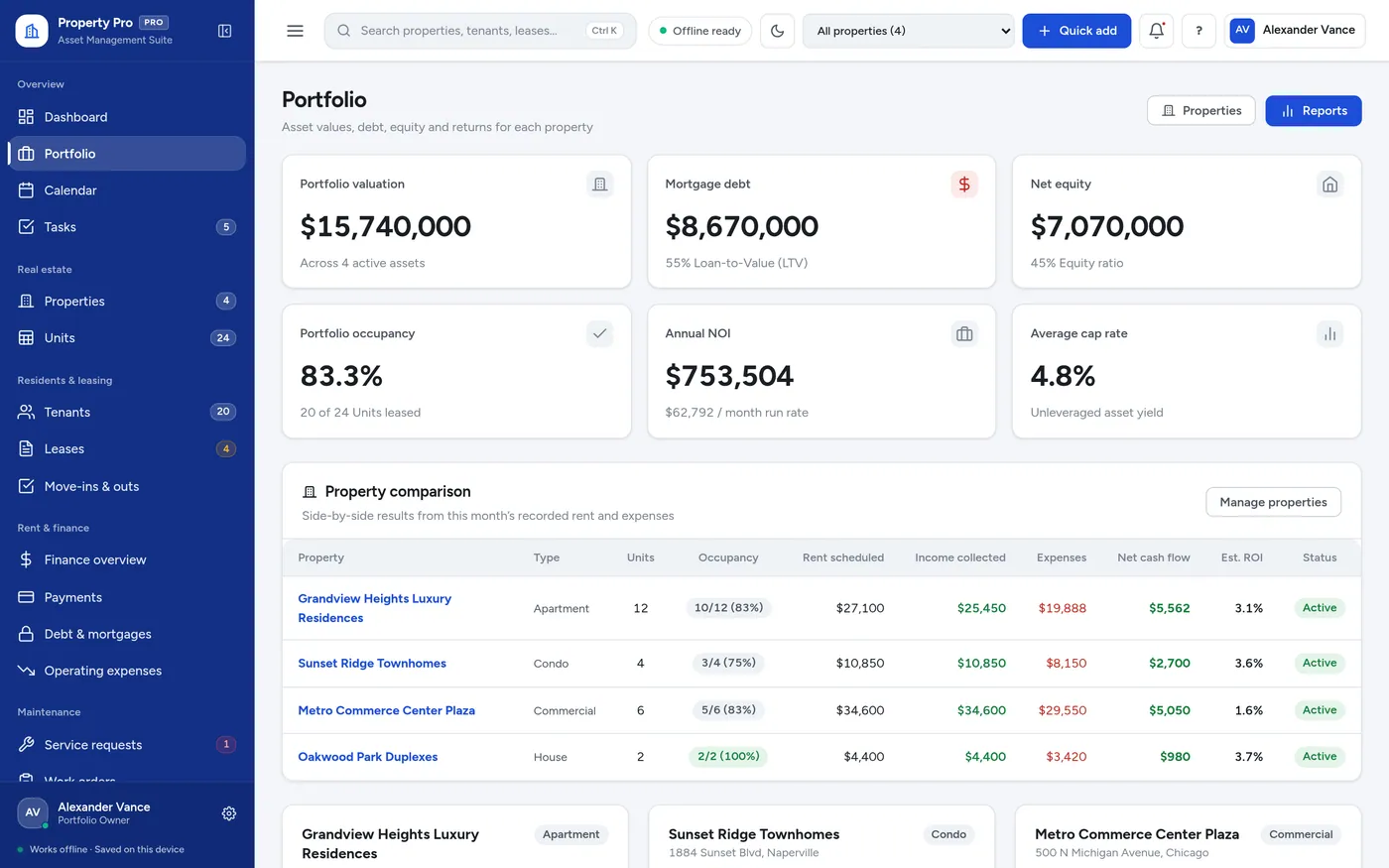Focus the search properties field
Image resolution: width=1389 pixels, height=868 pixels.
pyautogui.click(x=480, y=31)
